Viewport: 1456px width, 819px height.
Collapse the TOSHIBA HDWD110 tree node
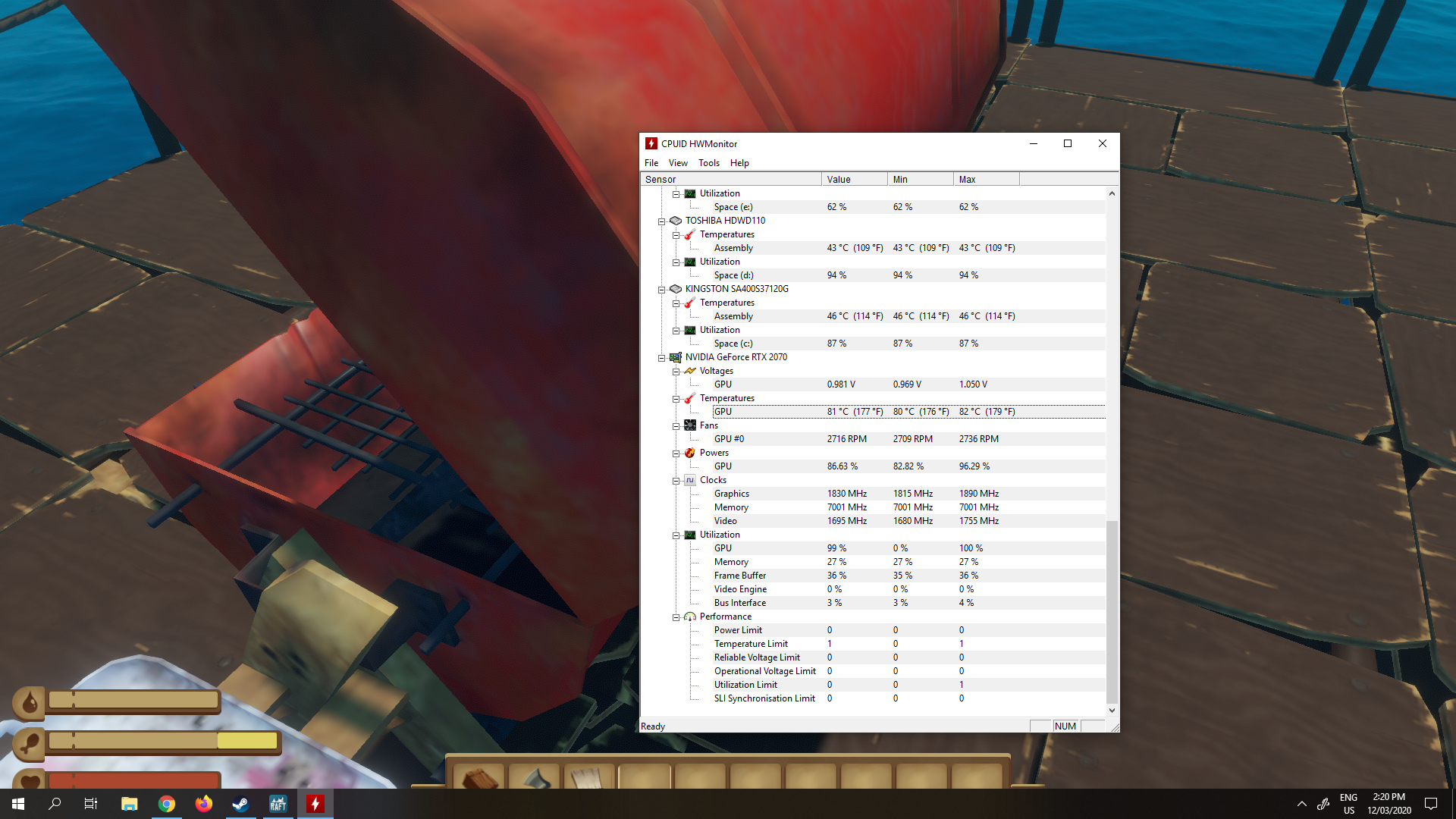coord(661,221)
